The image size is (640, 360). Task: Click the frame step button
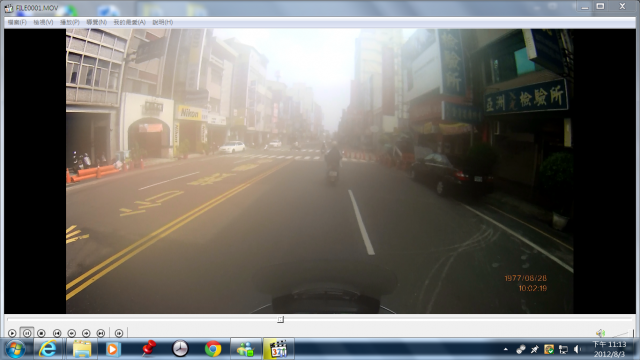coord(119,333)
